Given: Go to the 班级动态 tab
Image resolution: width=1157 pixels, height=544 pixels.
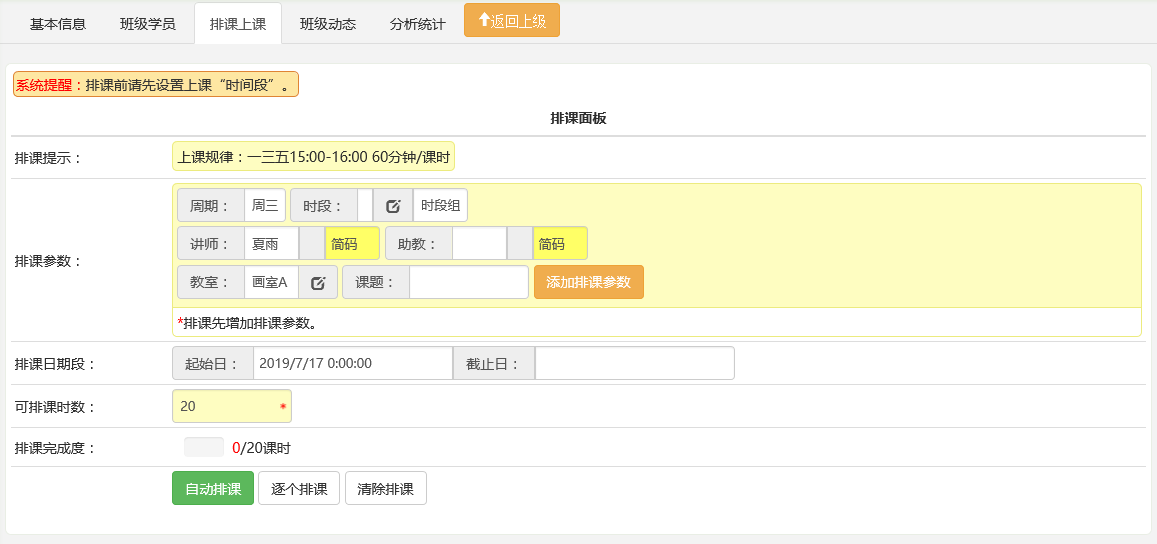Looking at the screenshot, I should [x=328, y=24].
